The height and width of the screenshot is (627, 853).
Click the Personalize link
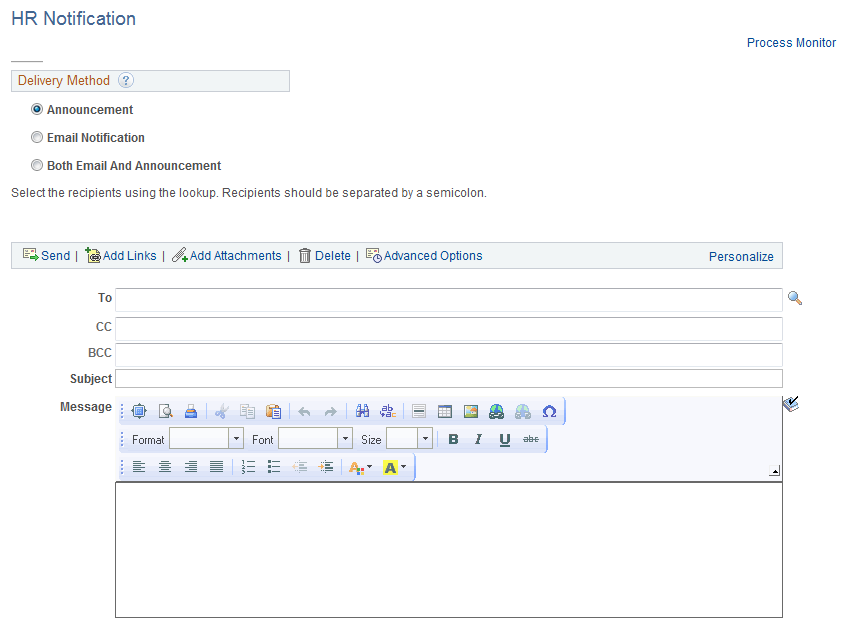741,257
